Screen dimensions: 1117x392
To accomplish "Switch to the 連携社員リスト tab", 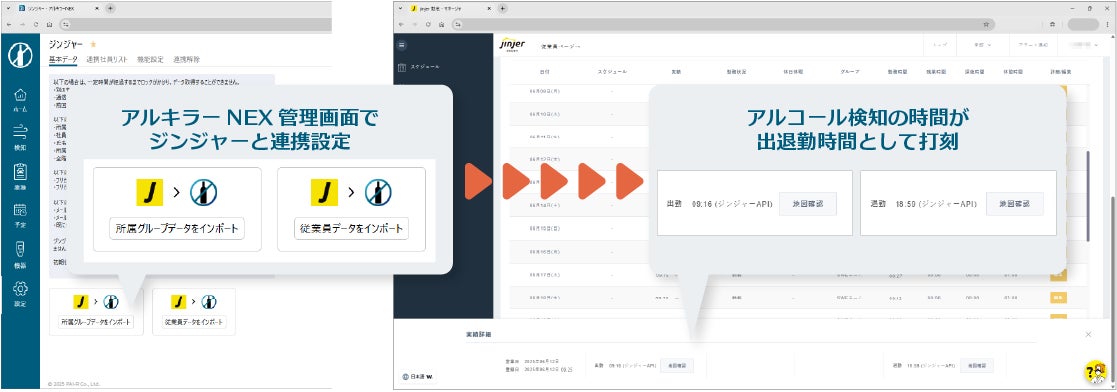I will click(x=107, y=59).
